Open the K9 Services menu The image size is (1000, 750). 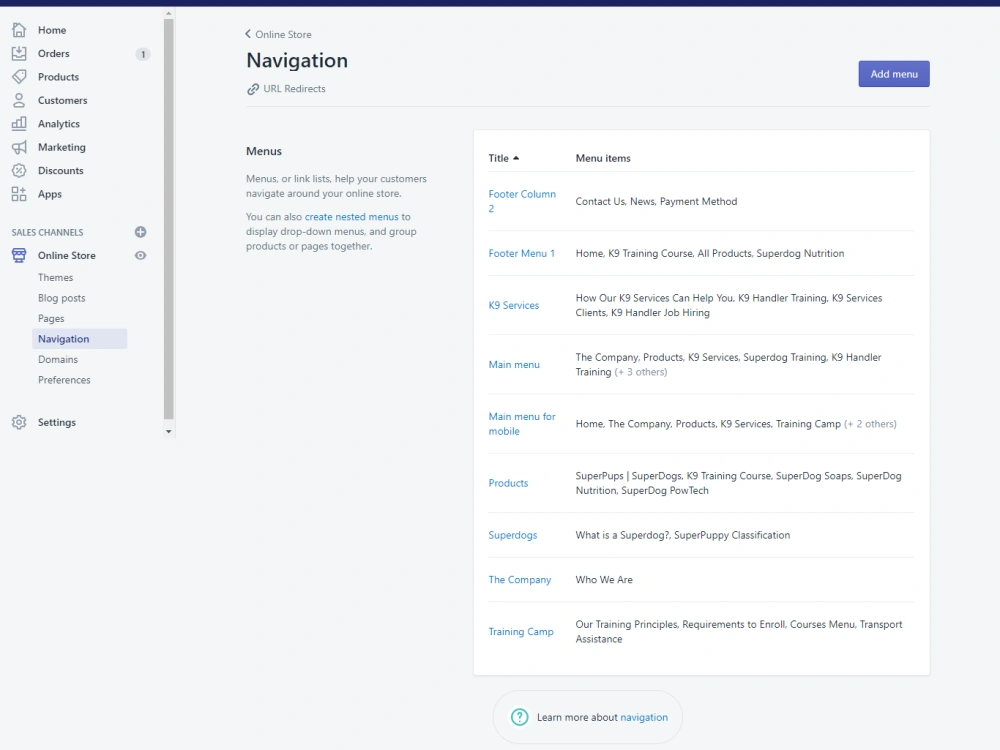(513, 305)
